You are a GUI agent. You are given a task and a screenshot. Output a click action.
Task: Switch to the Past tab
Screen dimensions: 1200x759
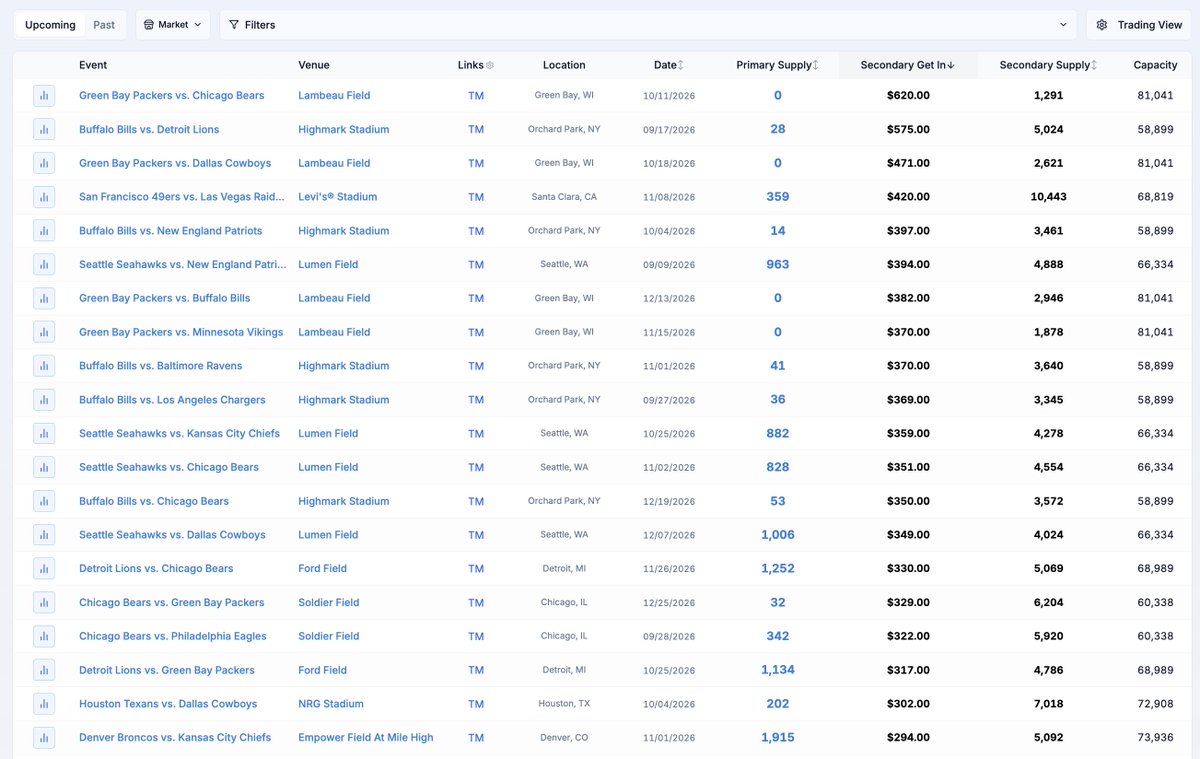coord(104,25)
